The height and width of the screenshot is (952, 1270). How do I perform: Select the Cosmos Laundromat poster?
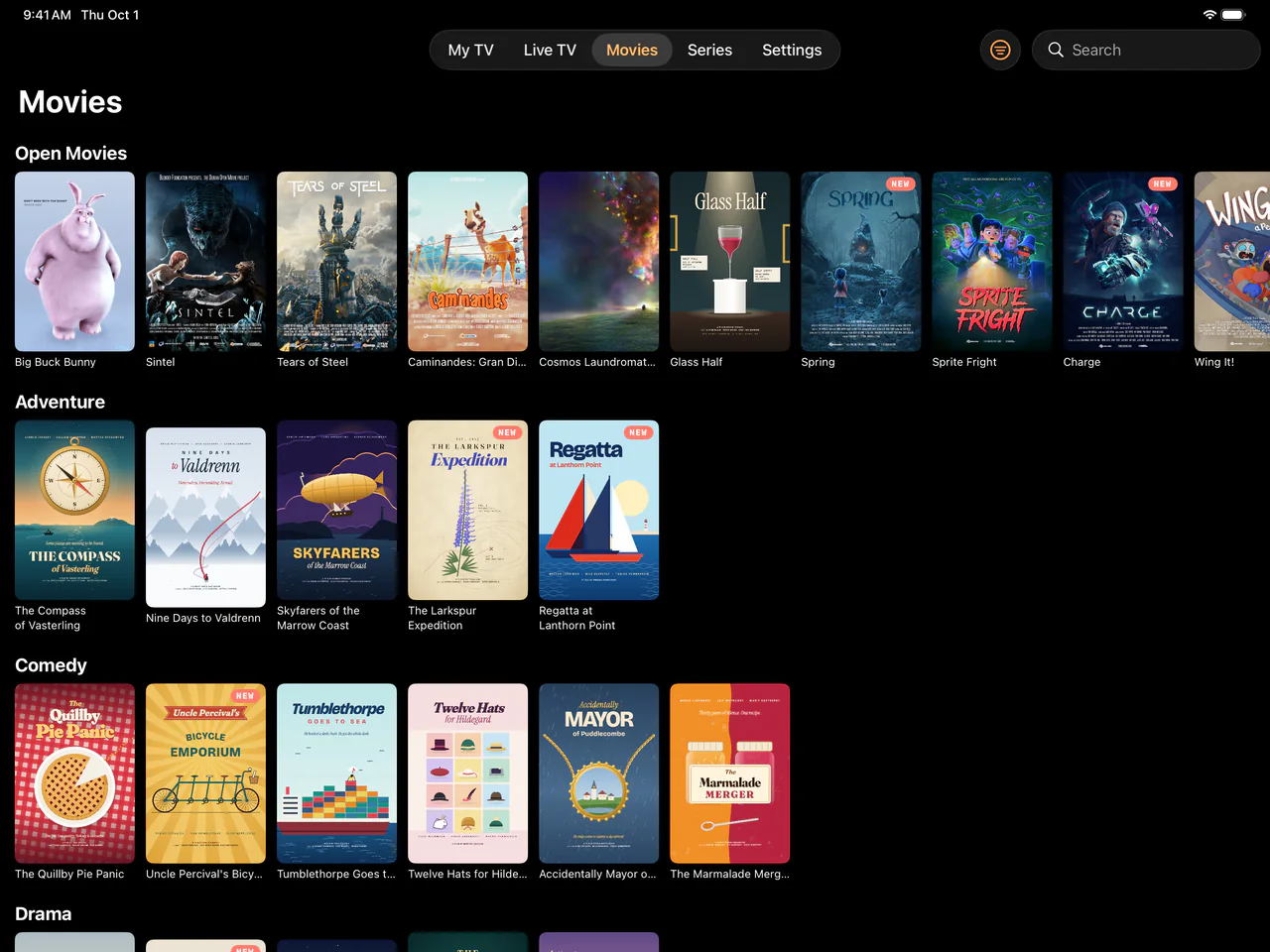(x=598, y=262)
